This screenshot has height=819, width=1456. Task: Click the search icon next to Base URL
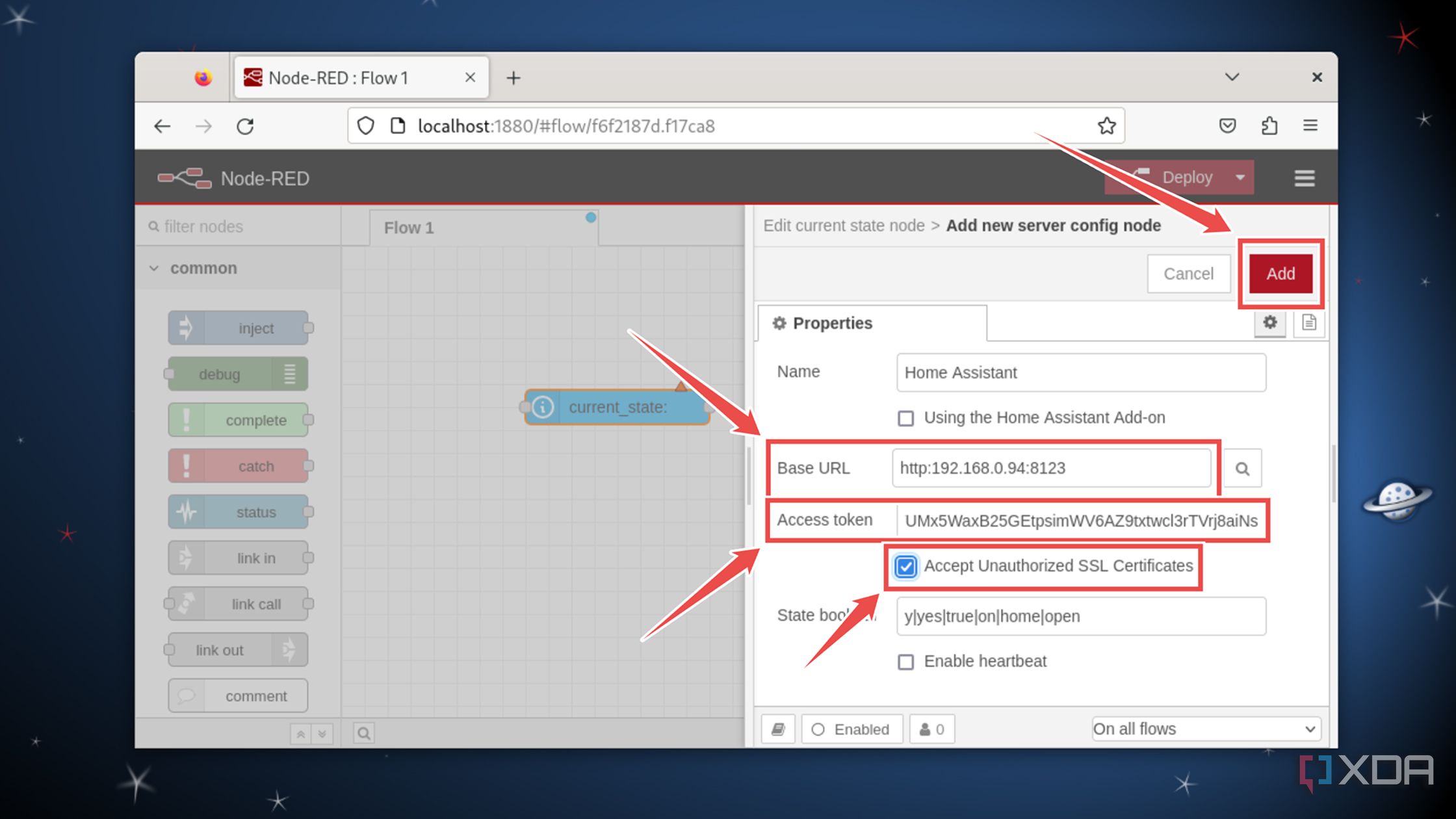tap(1242, 468)
